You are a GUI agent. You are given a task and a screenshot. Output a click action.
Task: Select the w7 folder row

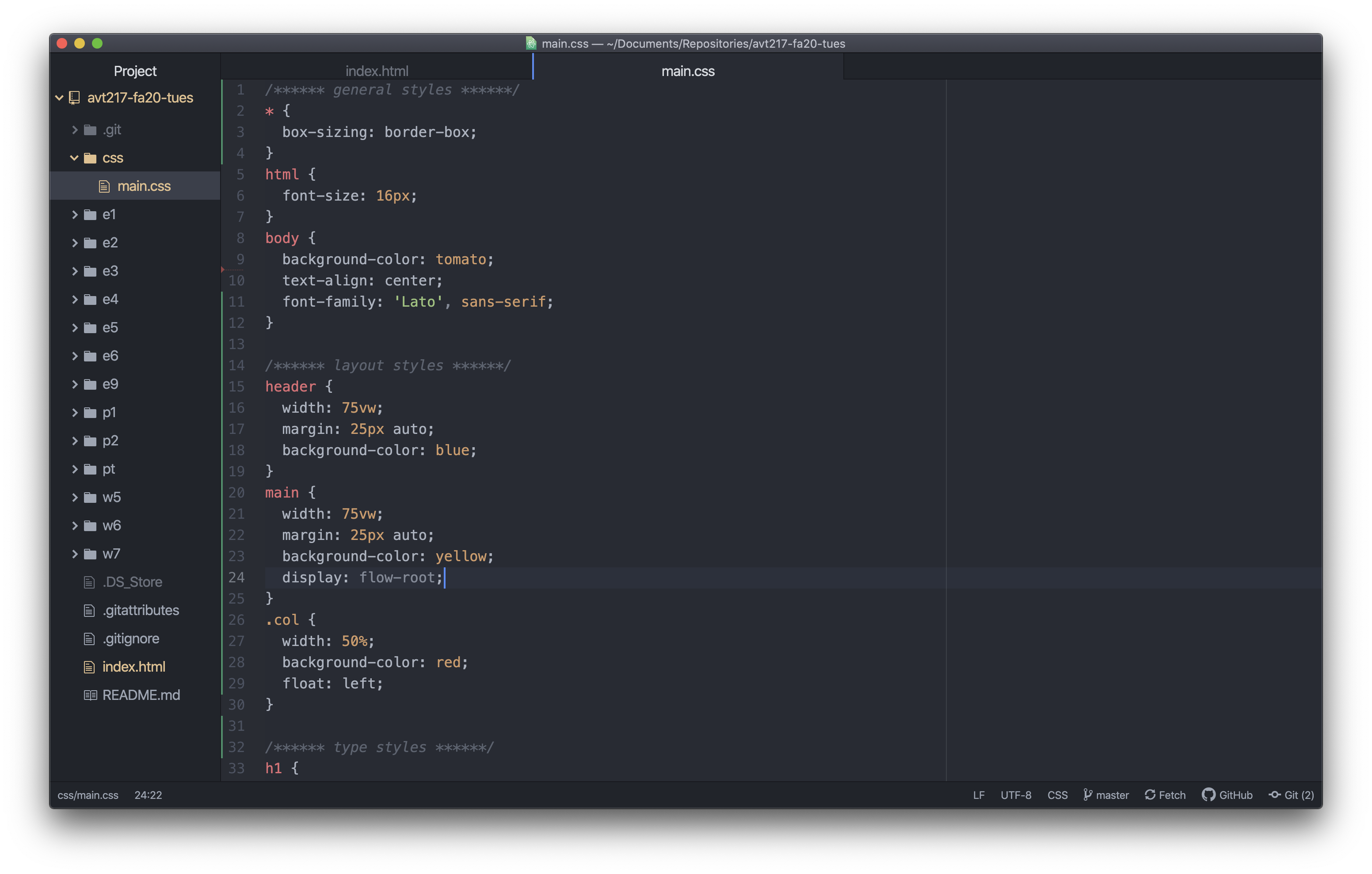tap(135, 554)
